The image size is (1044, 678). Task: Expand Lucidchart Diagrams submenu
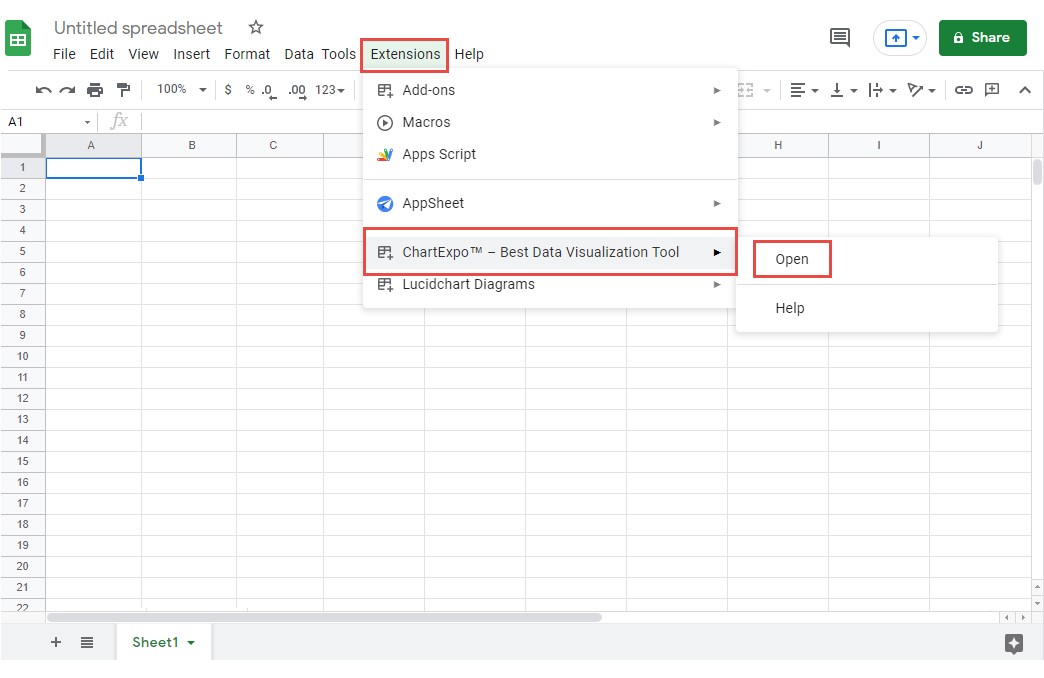click(550, 284)
